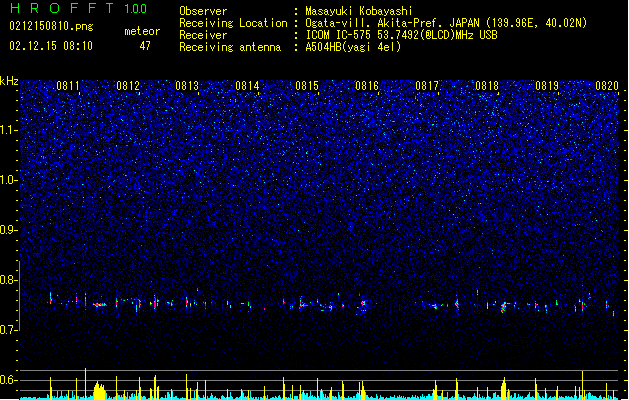
Task: Click the 1.1 kHz frequency label
Action: point(8,130)
